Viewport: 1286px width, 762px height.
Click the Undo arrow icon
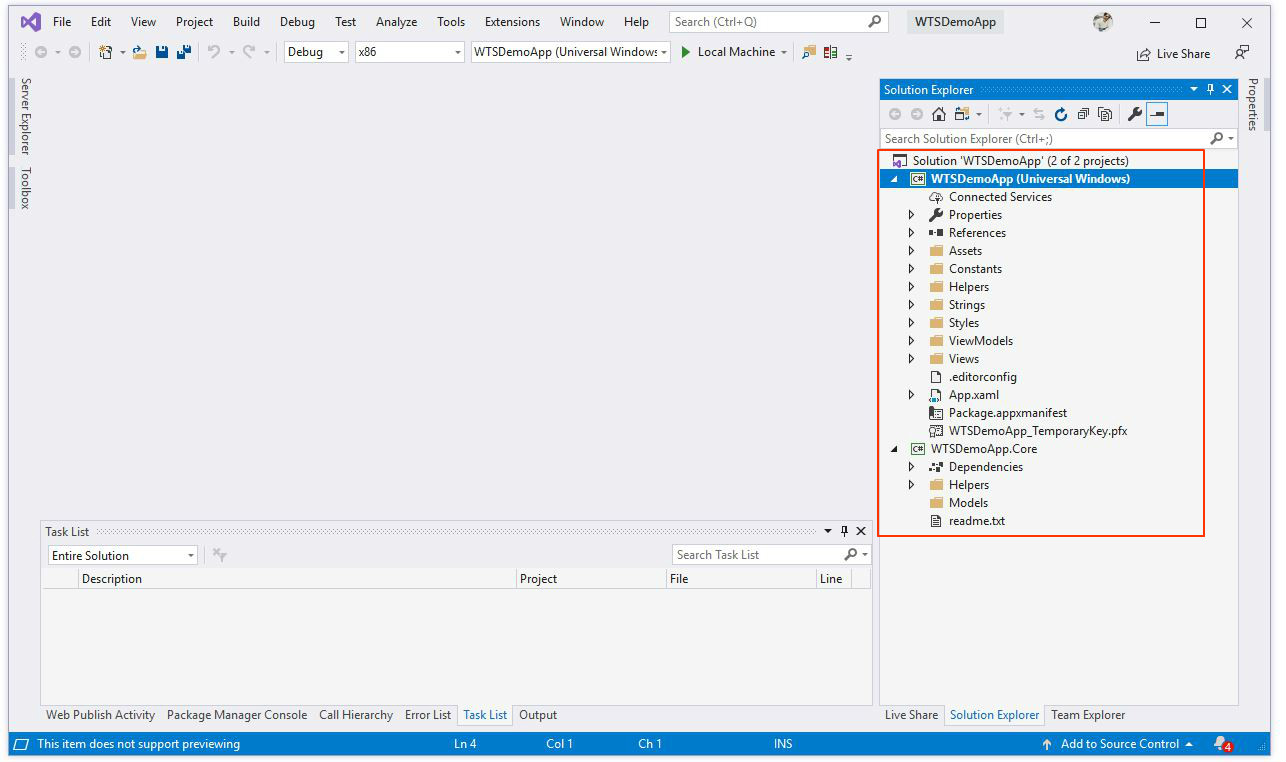[x=213, y=52]
